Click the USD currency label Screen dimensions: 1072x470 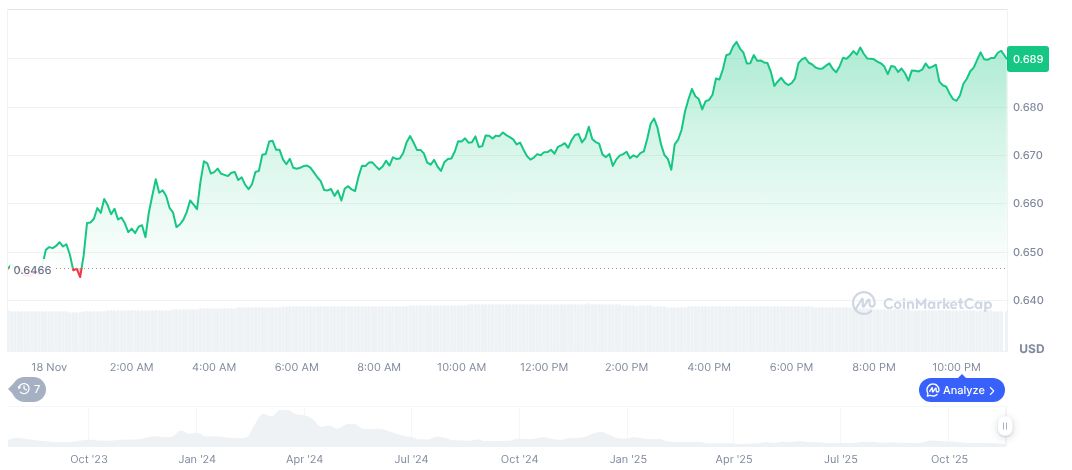[x=1031, y=349]
